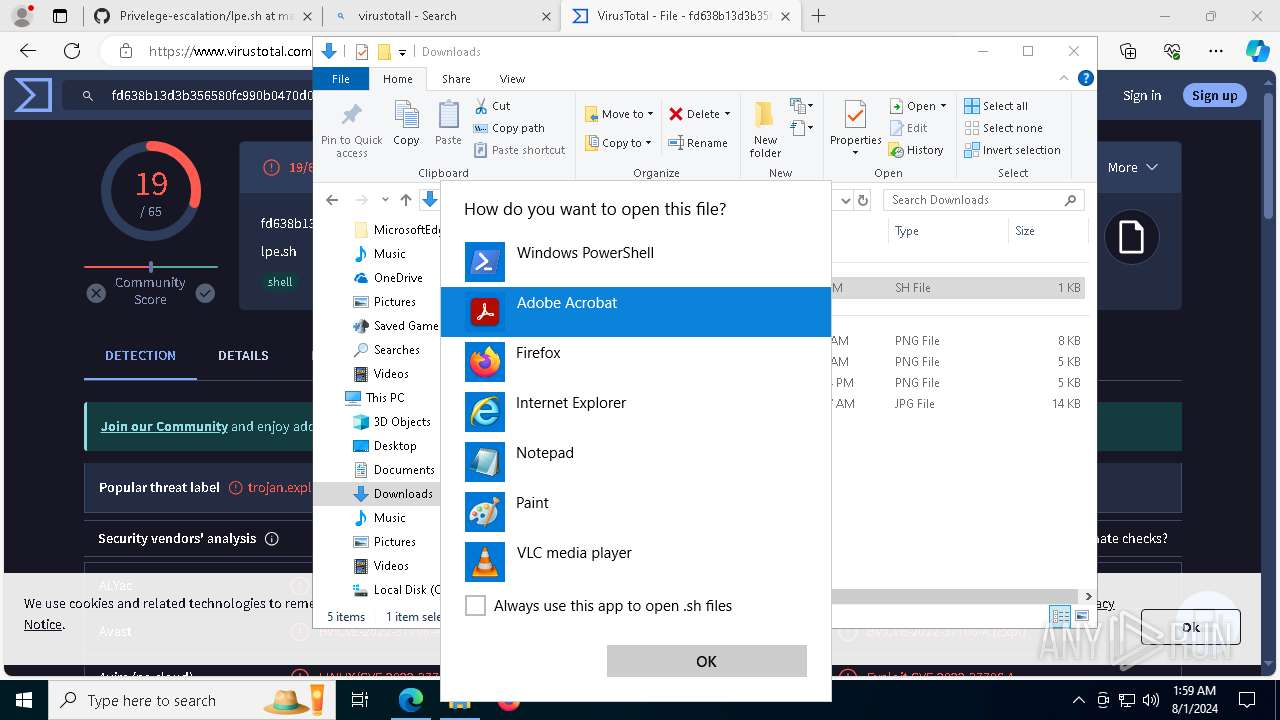Viewport: 1280px width, 720px height.
Task: Collapse the Explorer ribbon with the chevron
Action: pyautogui.click(x=1065, y=78)
